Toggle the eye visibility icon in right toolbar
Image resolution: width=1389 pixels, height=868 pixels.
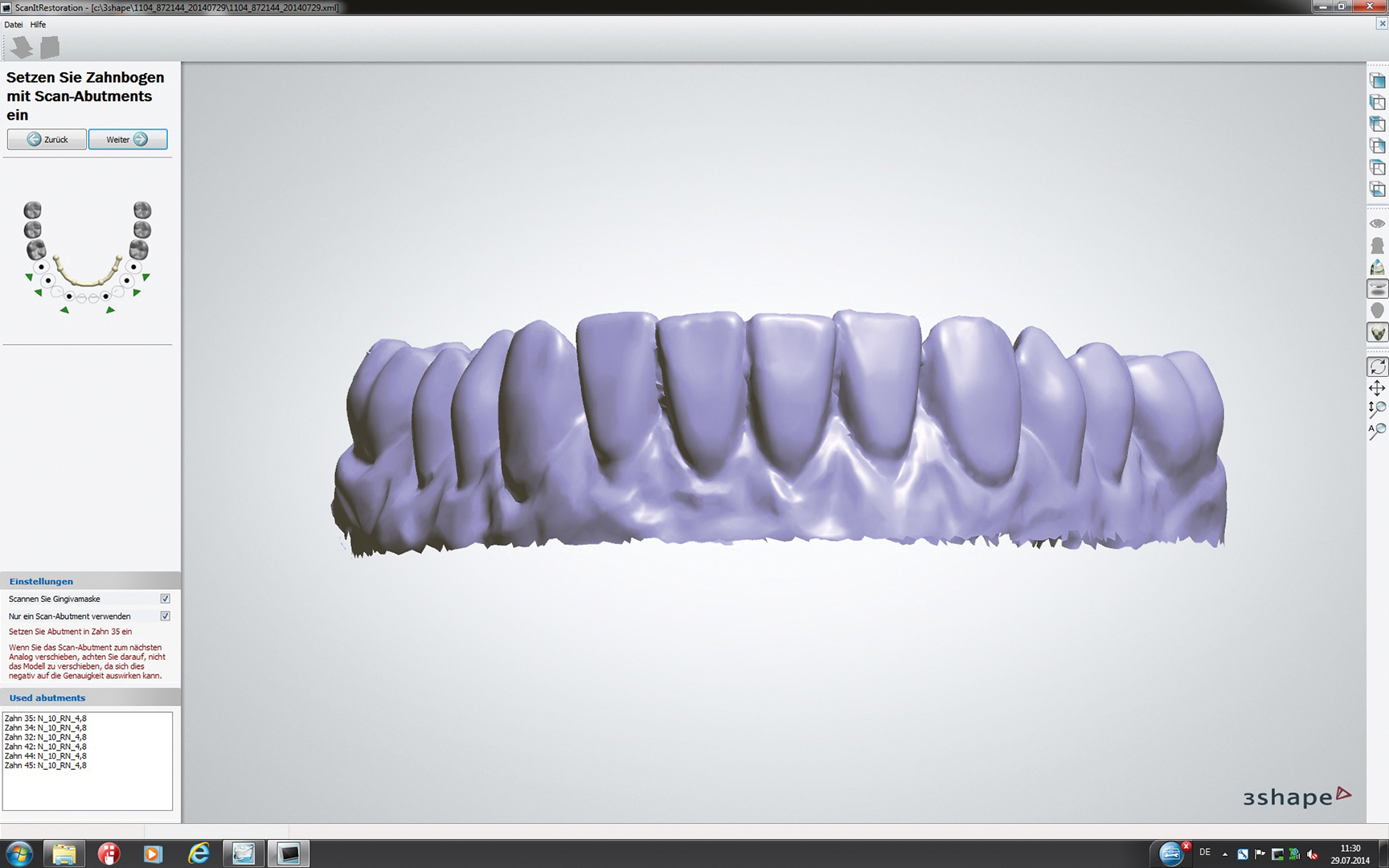tap(1377, 223)
